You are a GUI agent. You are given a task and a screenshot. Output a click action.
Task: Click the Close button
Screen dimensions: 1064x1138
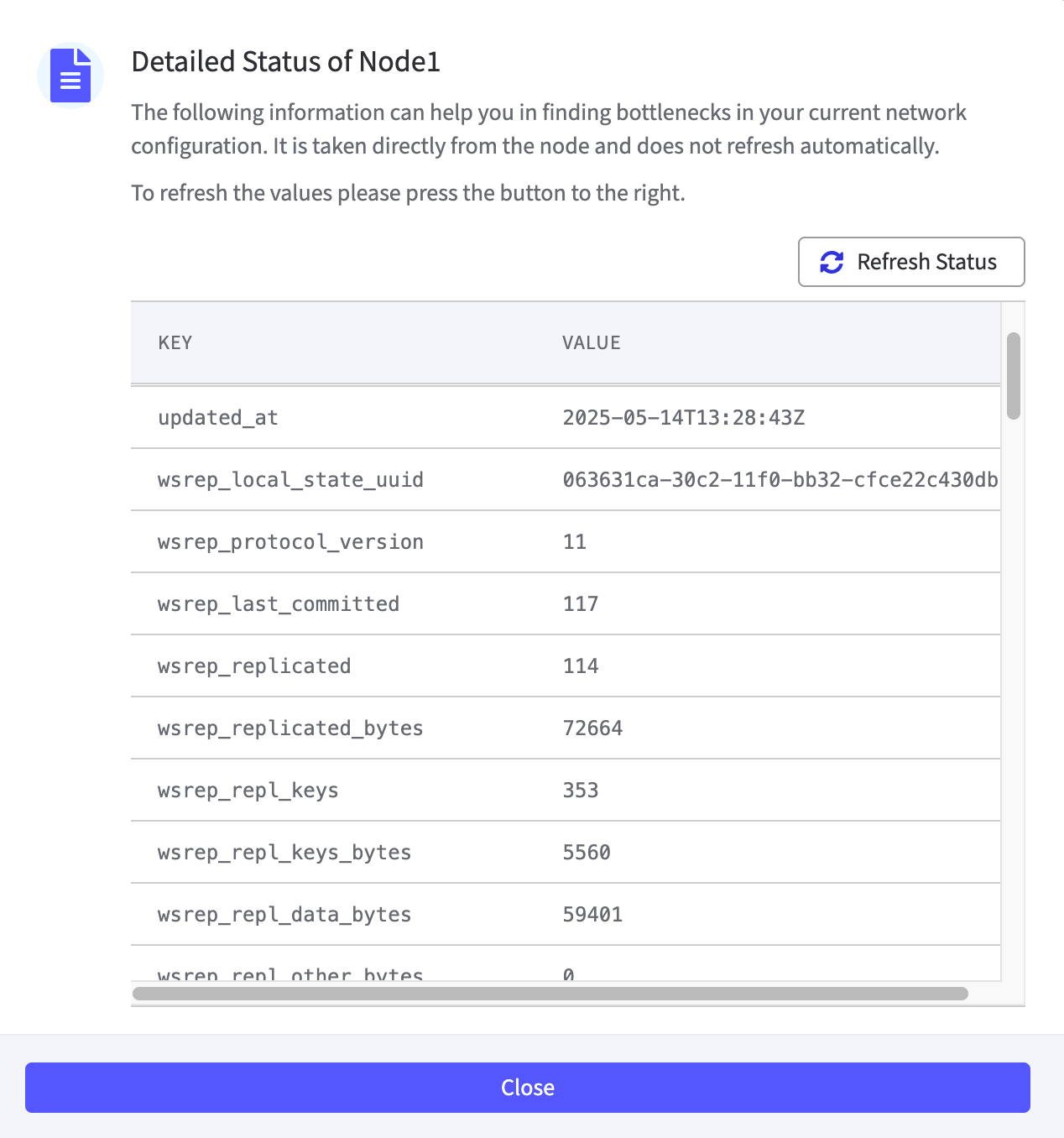[527, 1088]
